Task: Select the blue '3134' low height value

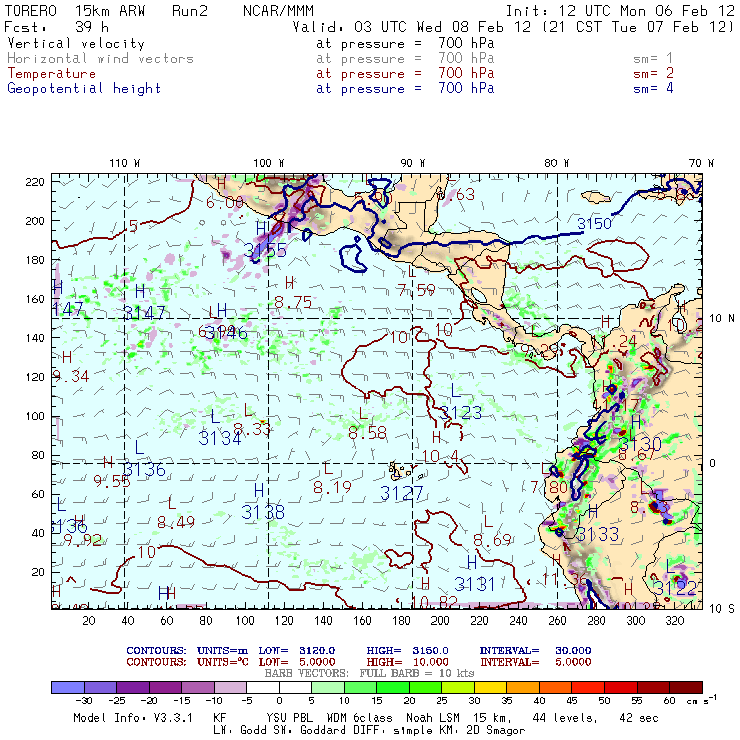Action: pos(220,438)
